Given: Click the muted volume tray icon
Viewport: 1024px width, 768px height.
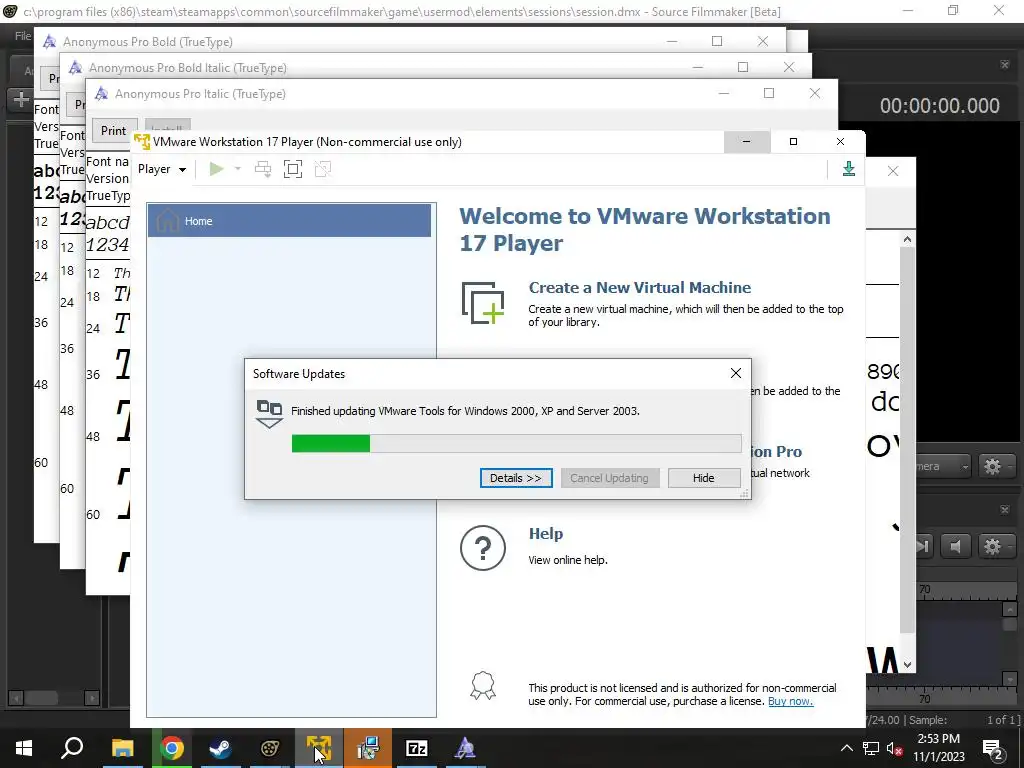Looking at the screenshot, I should pyautogui.click(x=894, y=748).
